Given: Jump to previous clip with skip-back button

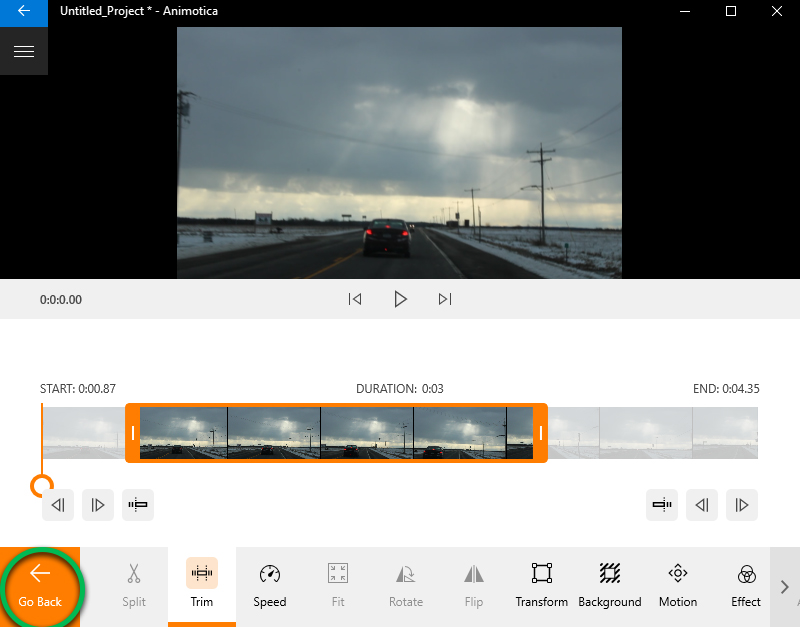Looking at the screenshot, I should pyautogui.click(x=355, y=299).
